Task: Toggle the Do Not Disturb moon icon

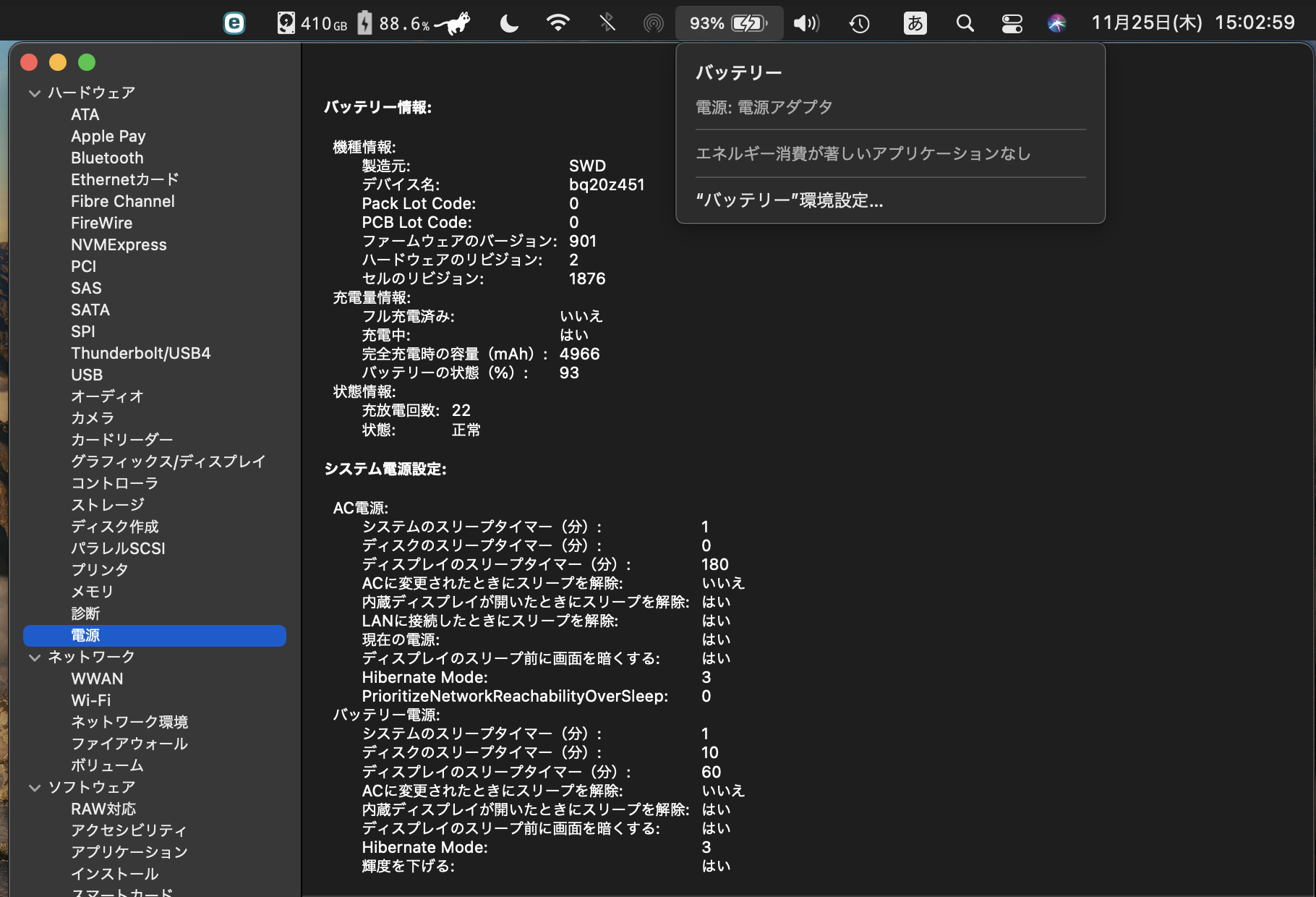Action: tap(509, 23)
